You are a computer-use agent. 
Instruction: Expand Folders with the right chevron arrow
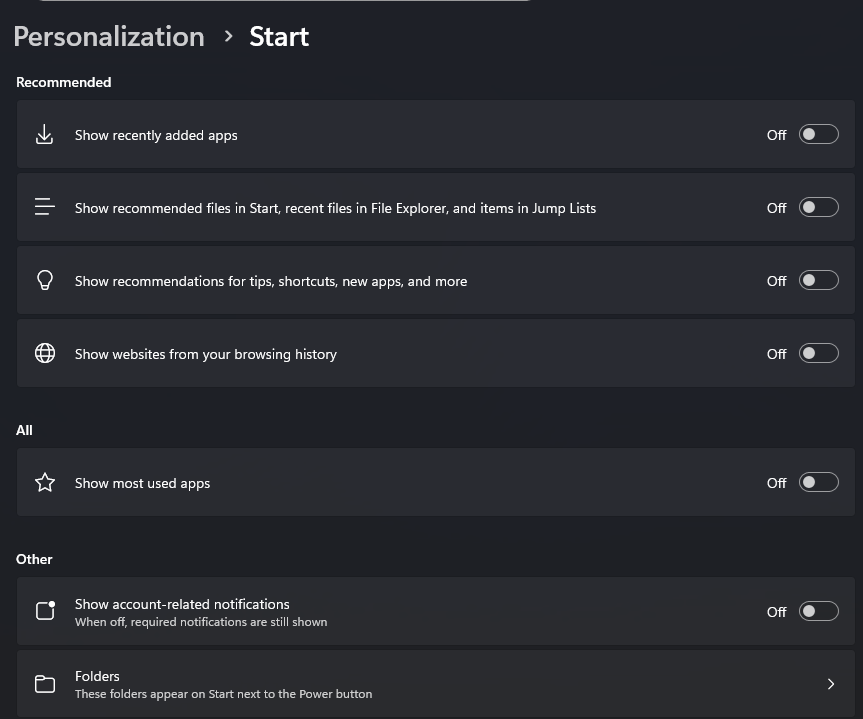[831, 684]
